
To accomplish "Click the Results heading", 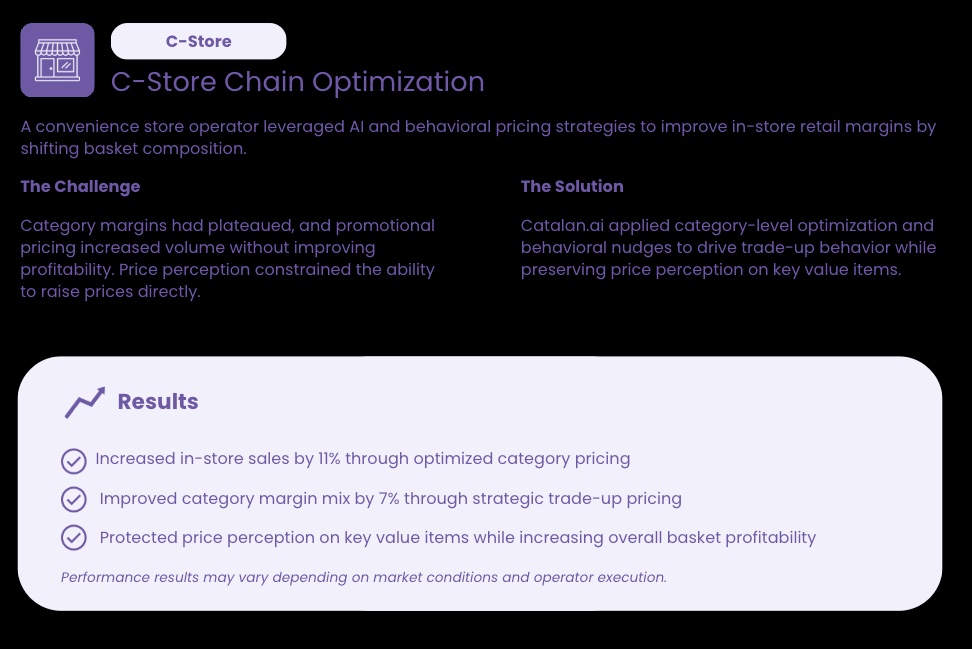I will click(158, 402).
